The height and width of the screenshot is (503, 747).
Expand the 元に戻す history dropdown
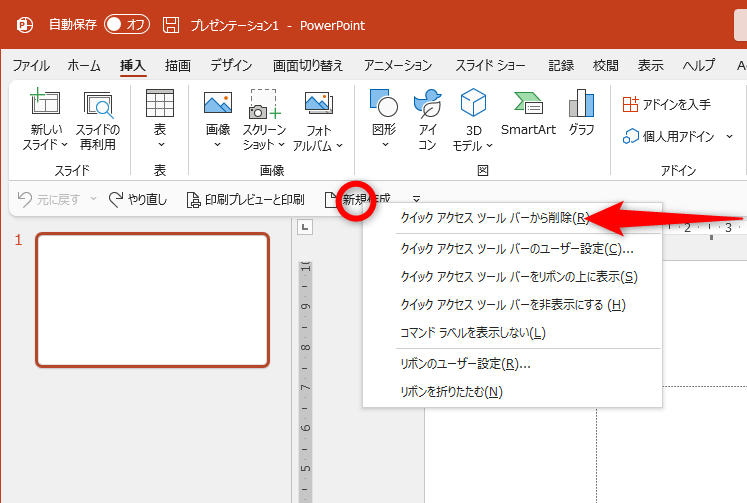point(93,199)
